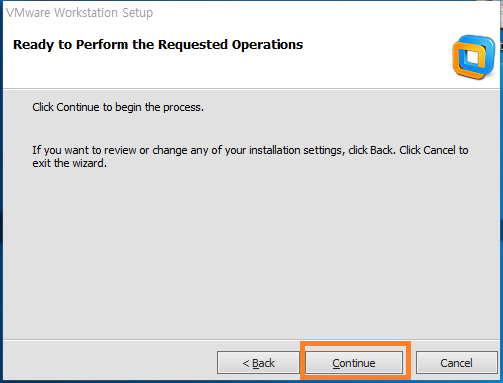The height and width of the screenshot is (383, 503).
Task: Click the word 'Cancel' inside the instruction paragraph
Action: click(439, 150)
